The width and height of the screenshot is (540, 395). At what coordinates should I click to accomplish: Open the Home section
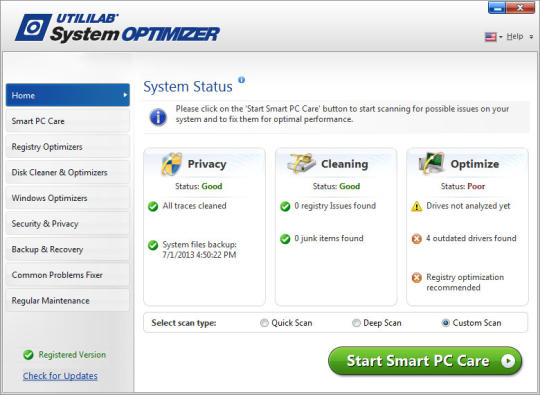(68, 95)
